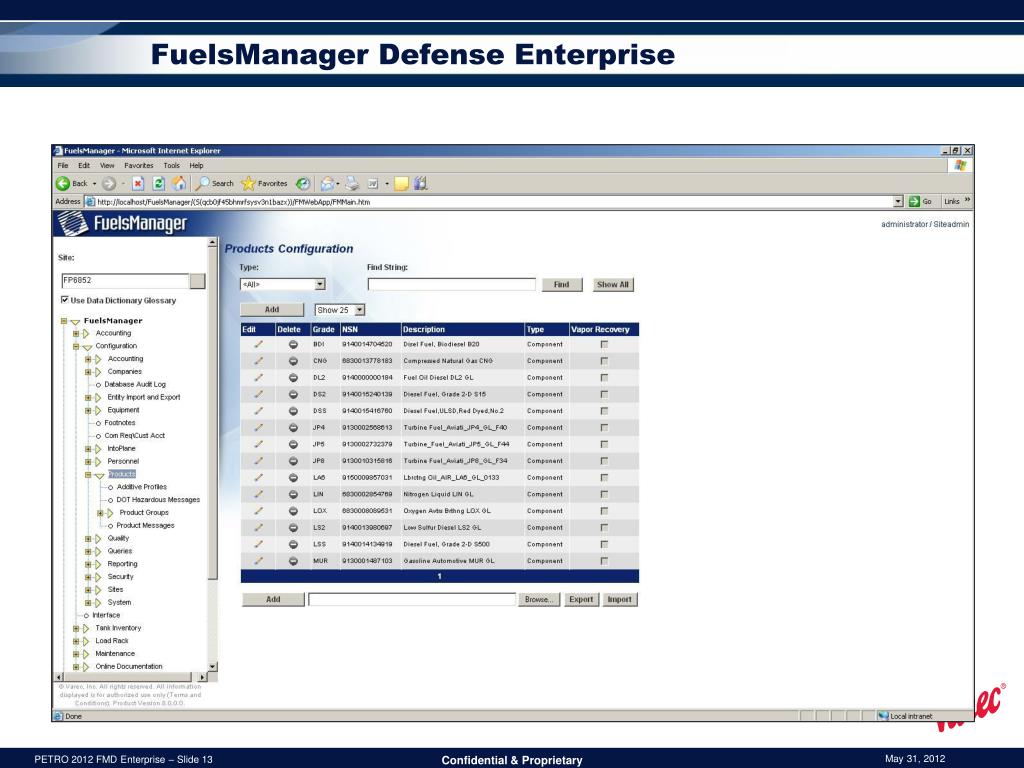1024x768 pixels.
Task: Toggle Use Data Dictionary Glossary checkbox
Action: pyautogui.click(x=65, y=300)
